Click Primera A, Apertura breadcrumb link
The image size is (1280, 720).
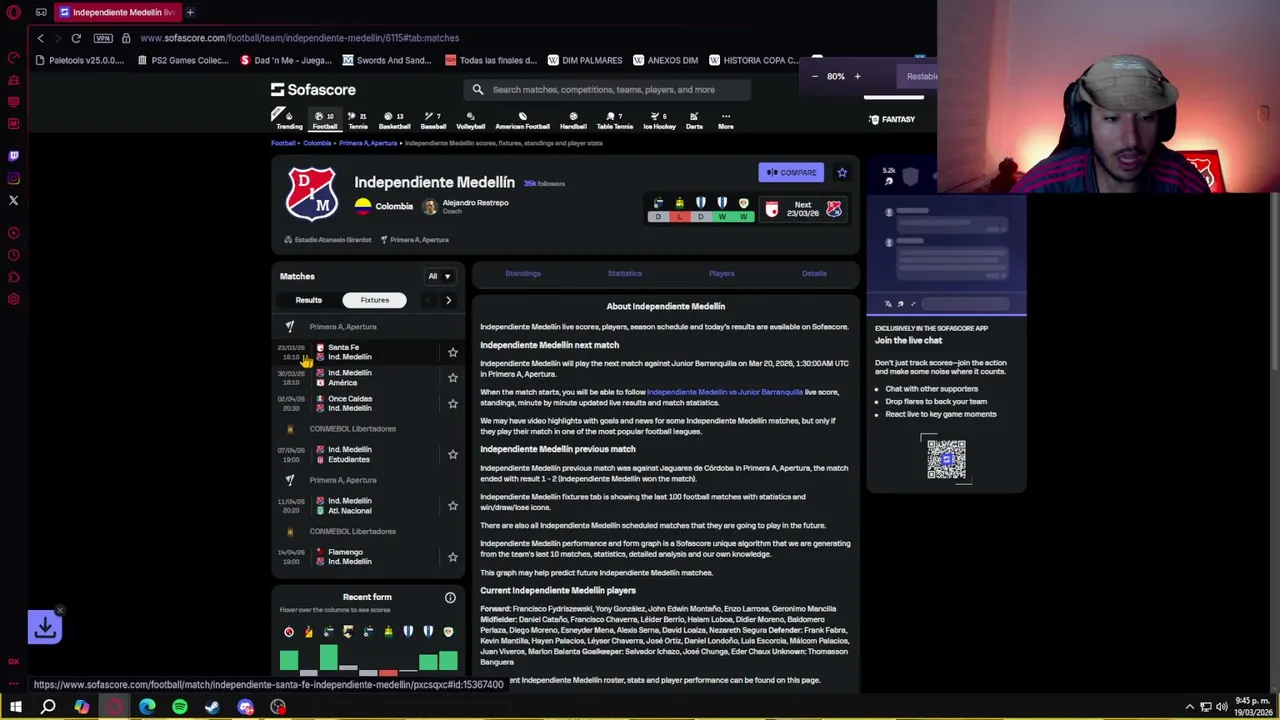368,143
